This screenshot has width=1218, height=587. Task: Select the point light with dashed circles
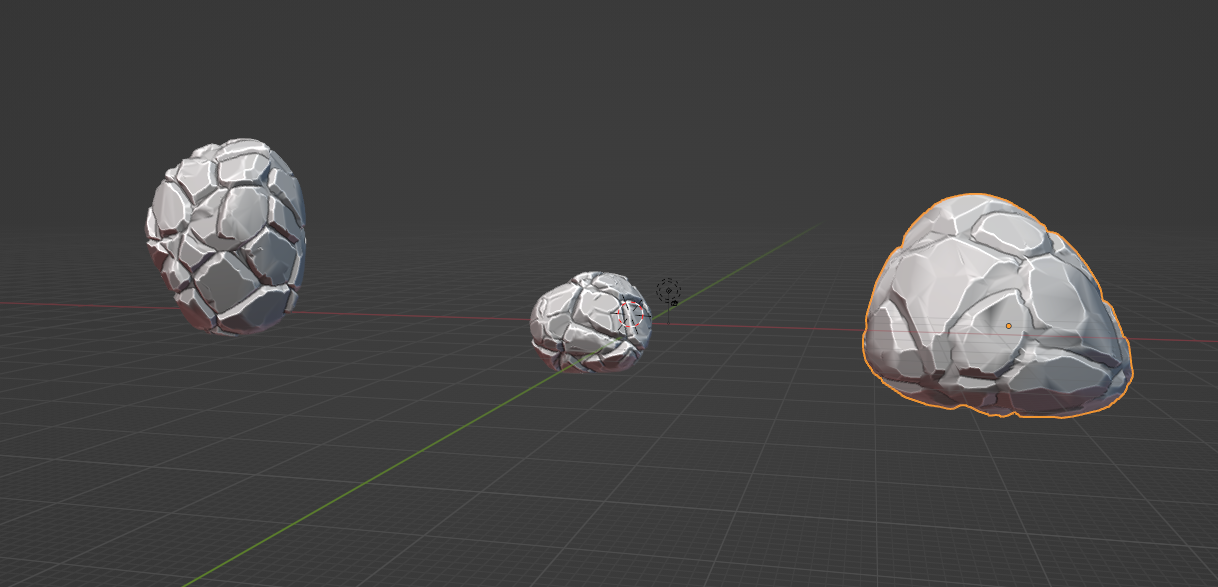click(x=668, y=291)
